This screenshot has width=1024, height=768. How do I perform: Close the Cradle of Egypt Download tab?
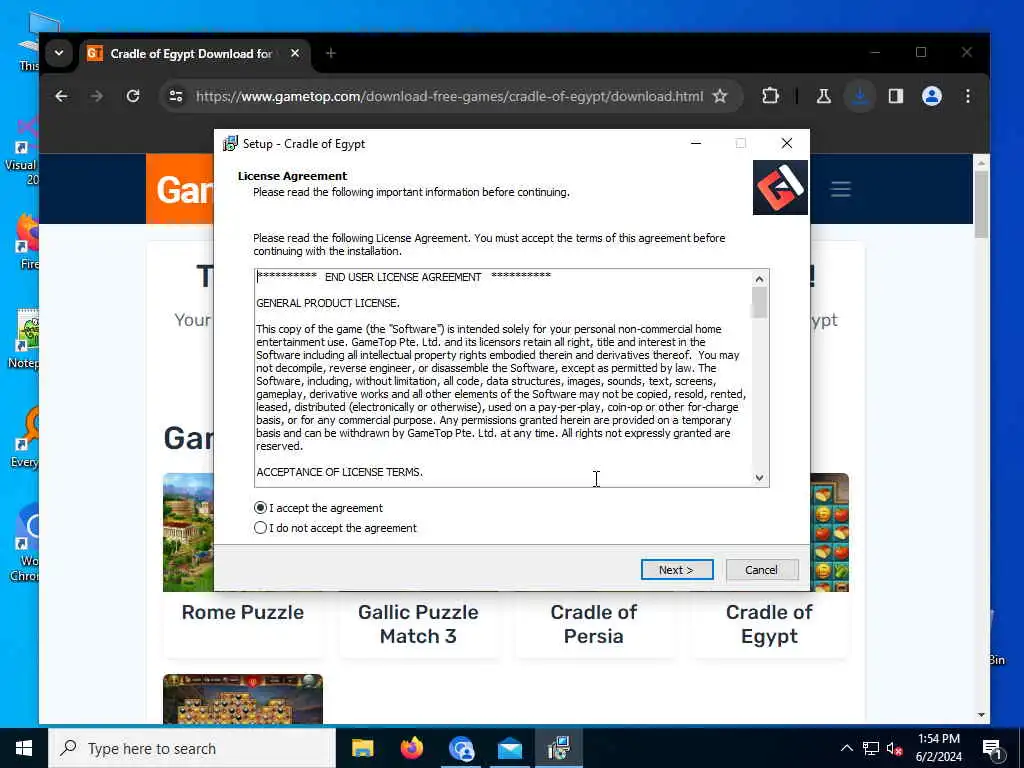(295, 54)
